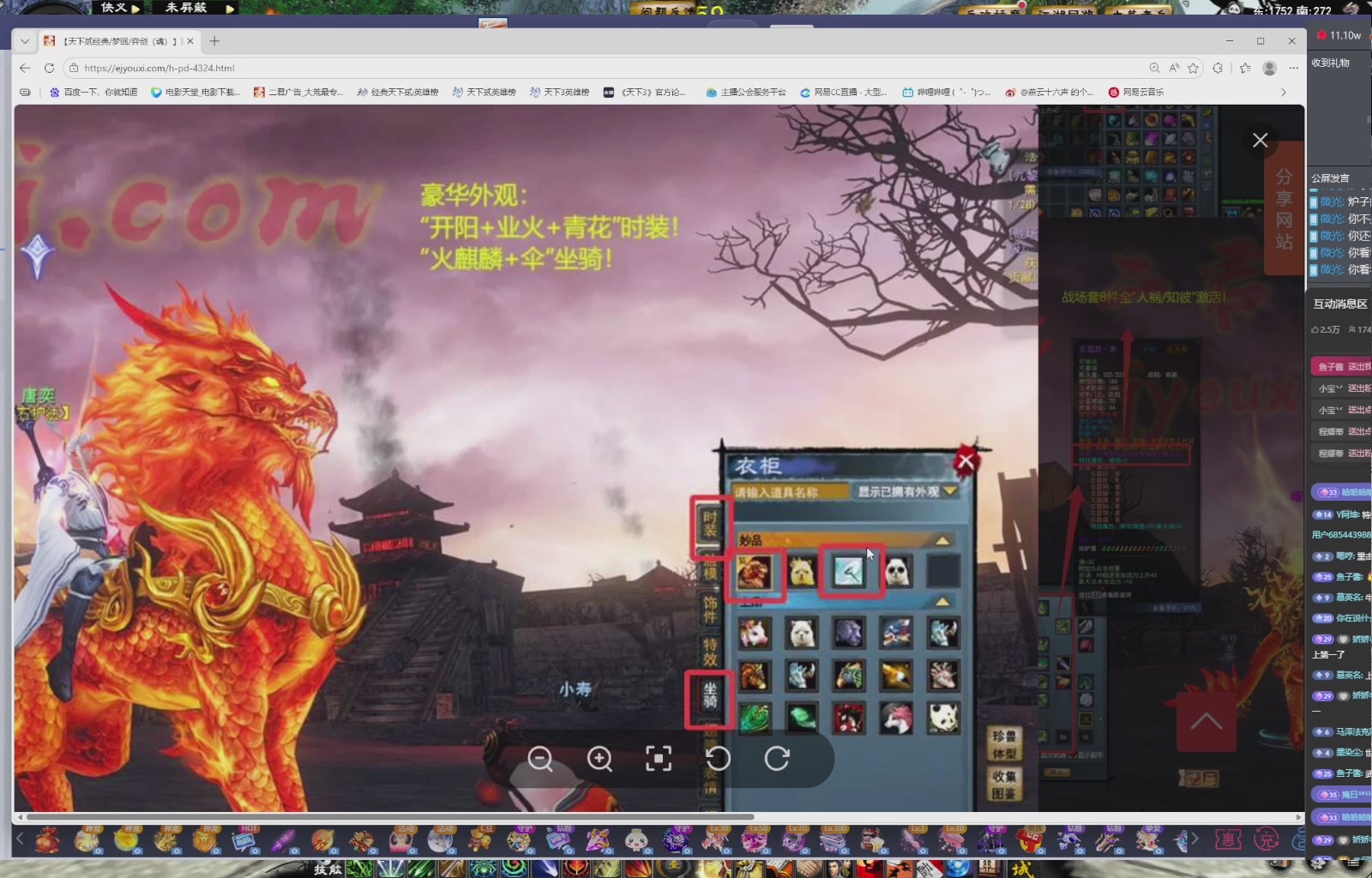Zoom out using the image viewer magnifier-minus icon
1372x878 pixels.
(540, 759)
